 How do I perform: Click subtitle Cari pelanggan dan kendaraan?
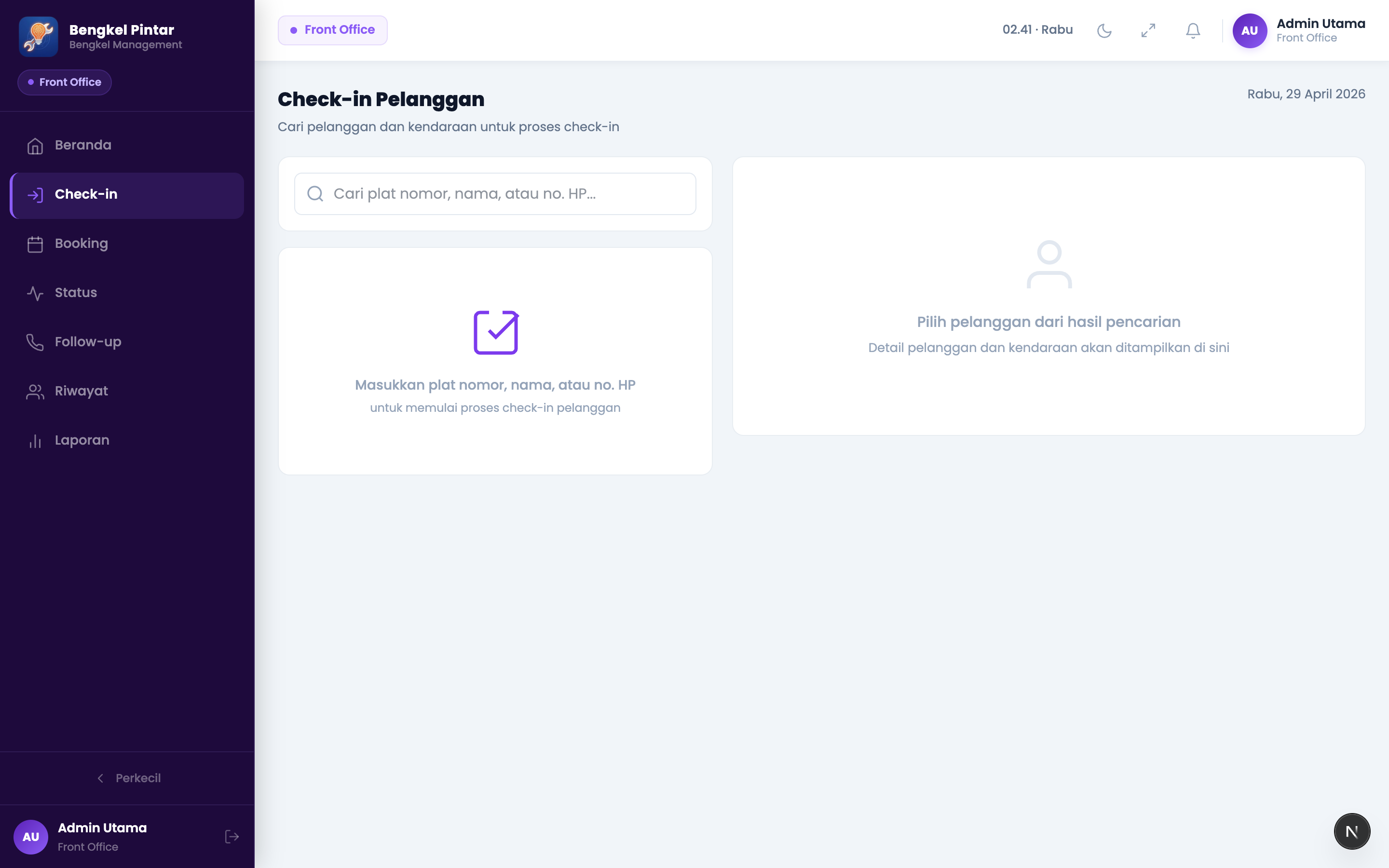click(448, 127)
